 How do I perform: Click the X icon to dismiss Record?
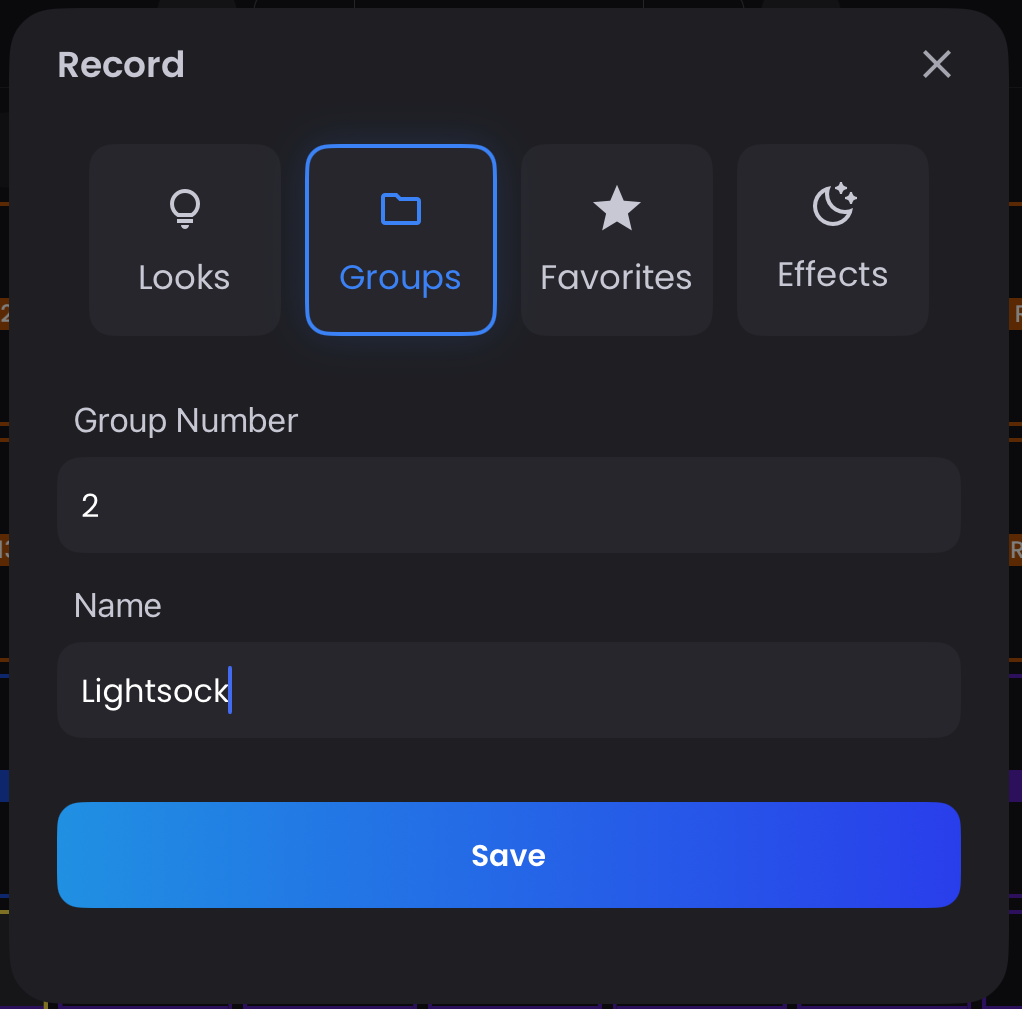(936, 64)
